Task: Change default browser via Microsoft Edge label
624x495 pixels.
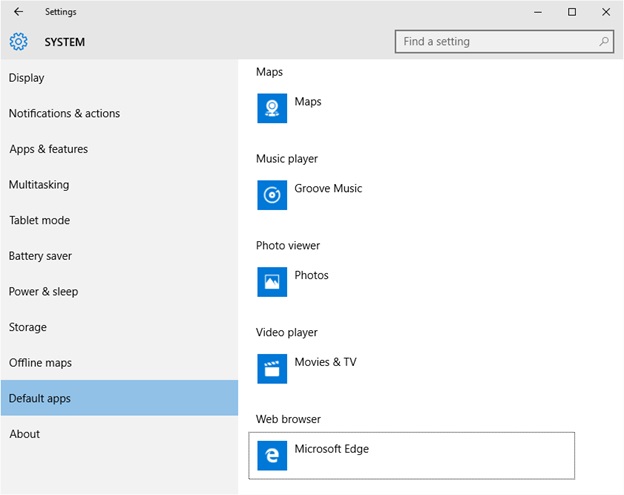Action: tap(331, 449)
